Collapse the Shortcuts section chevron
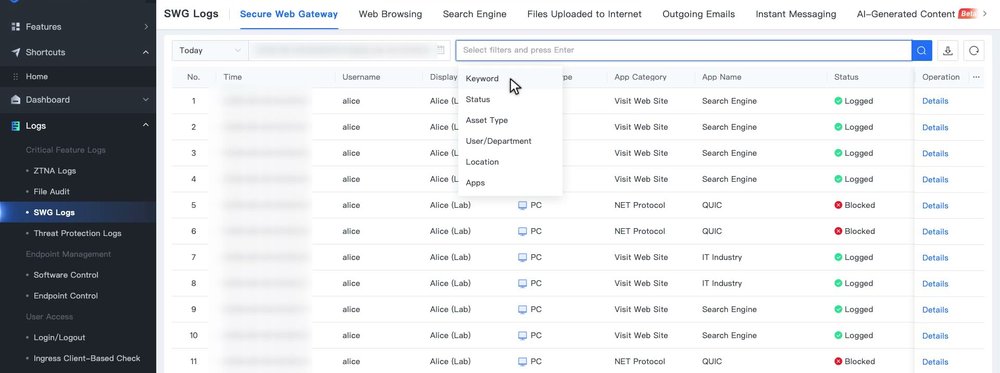 click(x=146, y=52)
